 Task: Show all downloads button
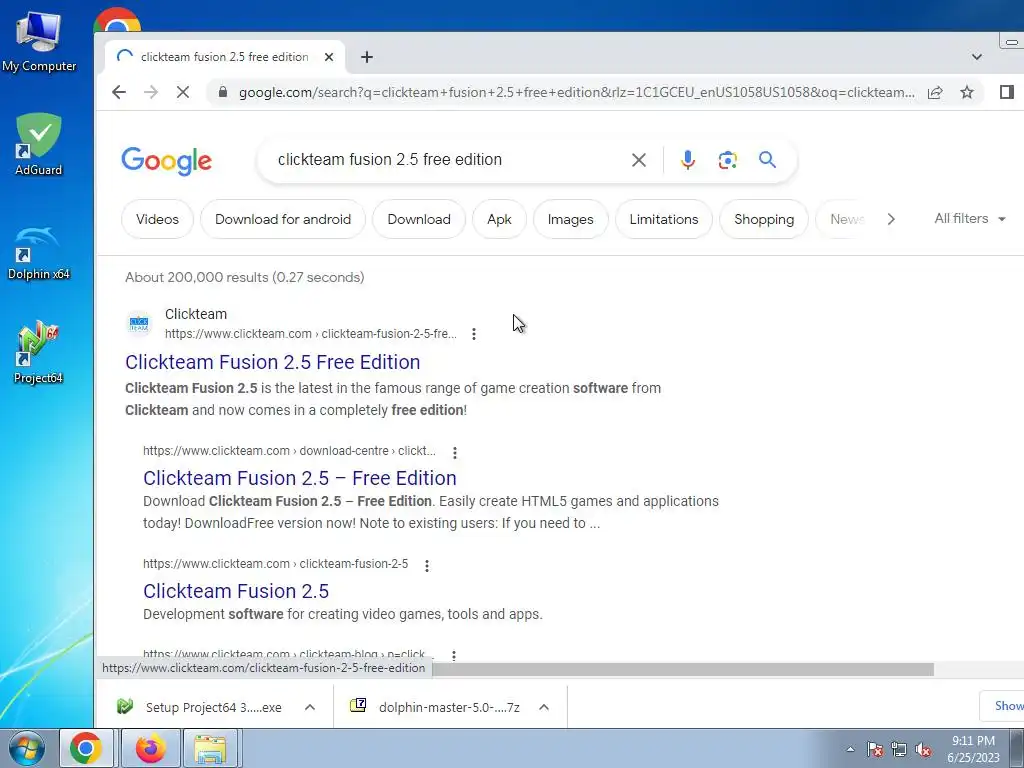tap(1002, 706)
